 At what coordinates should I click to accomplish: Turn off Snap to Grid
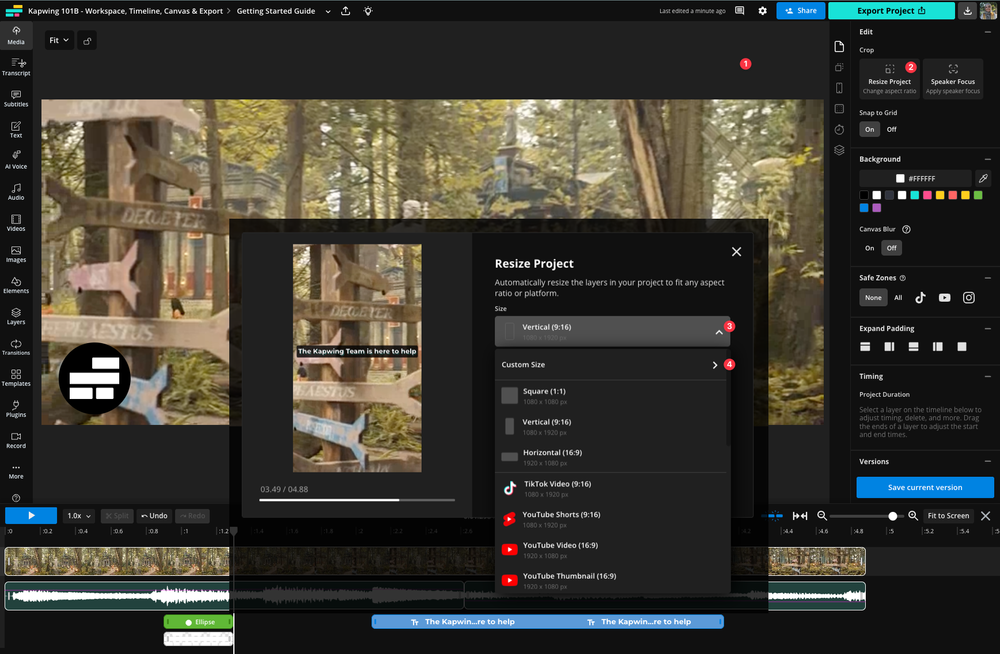click(x=892, y=129)
